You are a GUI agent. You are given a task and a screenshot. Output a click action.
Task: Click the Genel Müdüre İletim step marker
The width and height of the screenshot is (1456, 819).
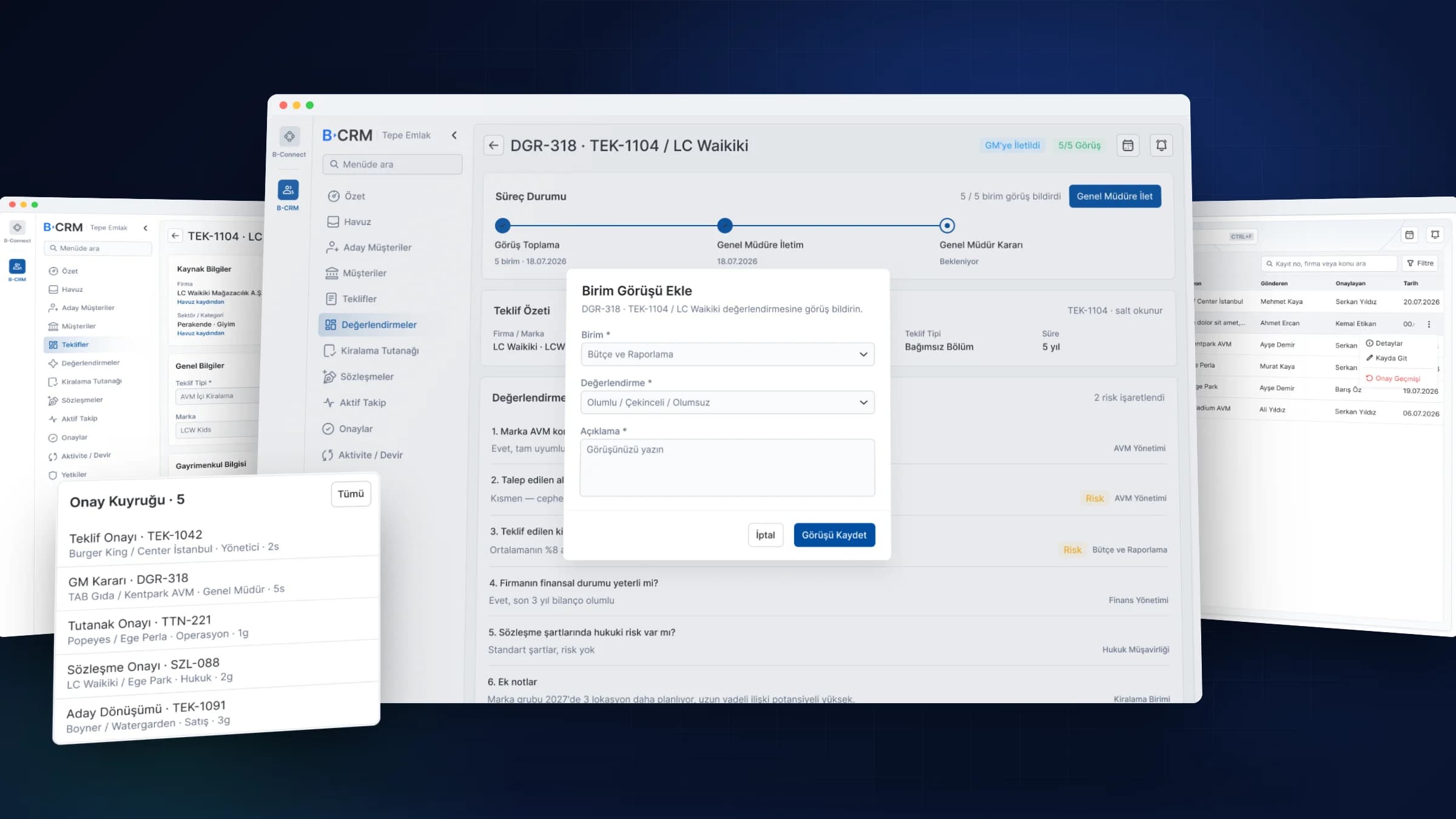point(725,226)
